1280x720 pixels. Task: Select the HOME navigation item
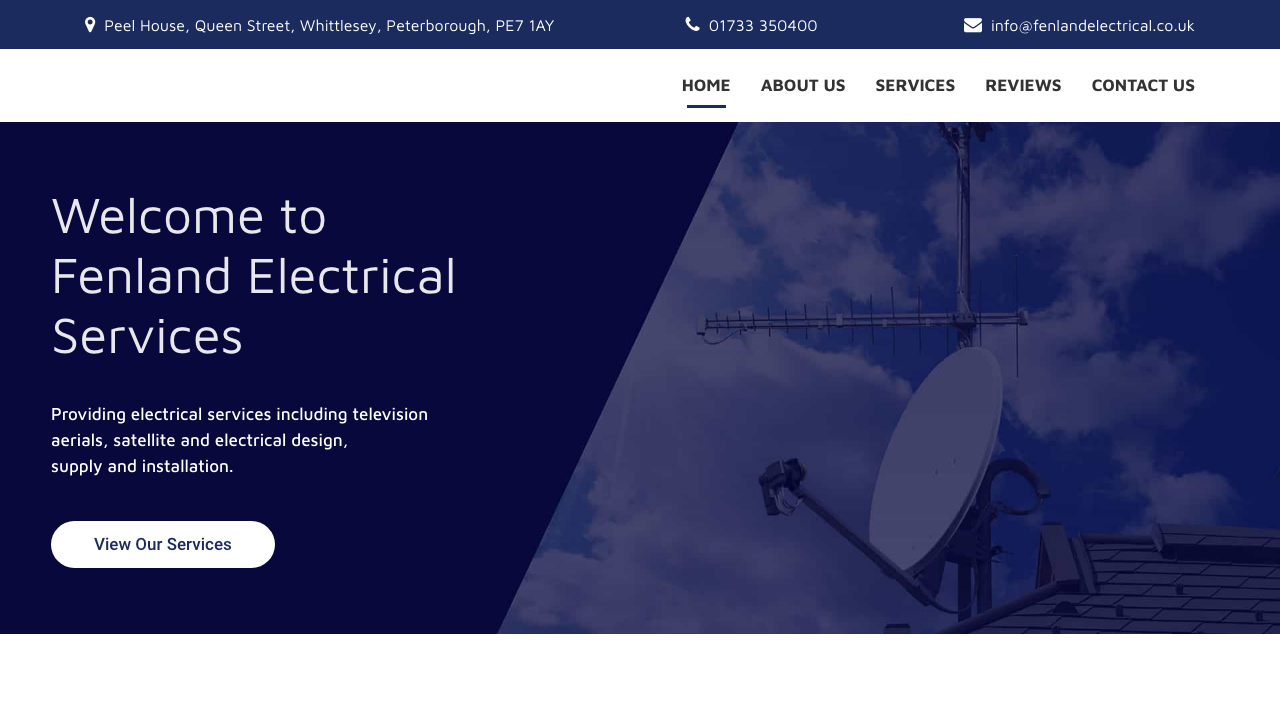pos(706,84)
